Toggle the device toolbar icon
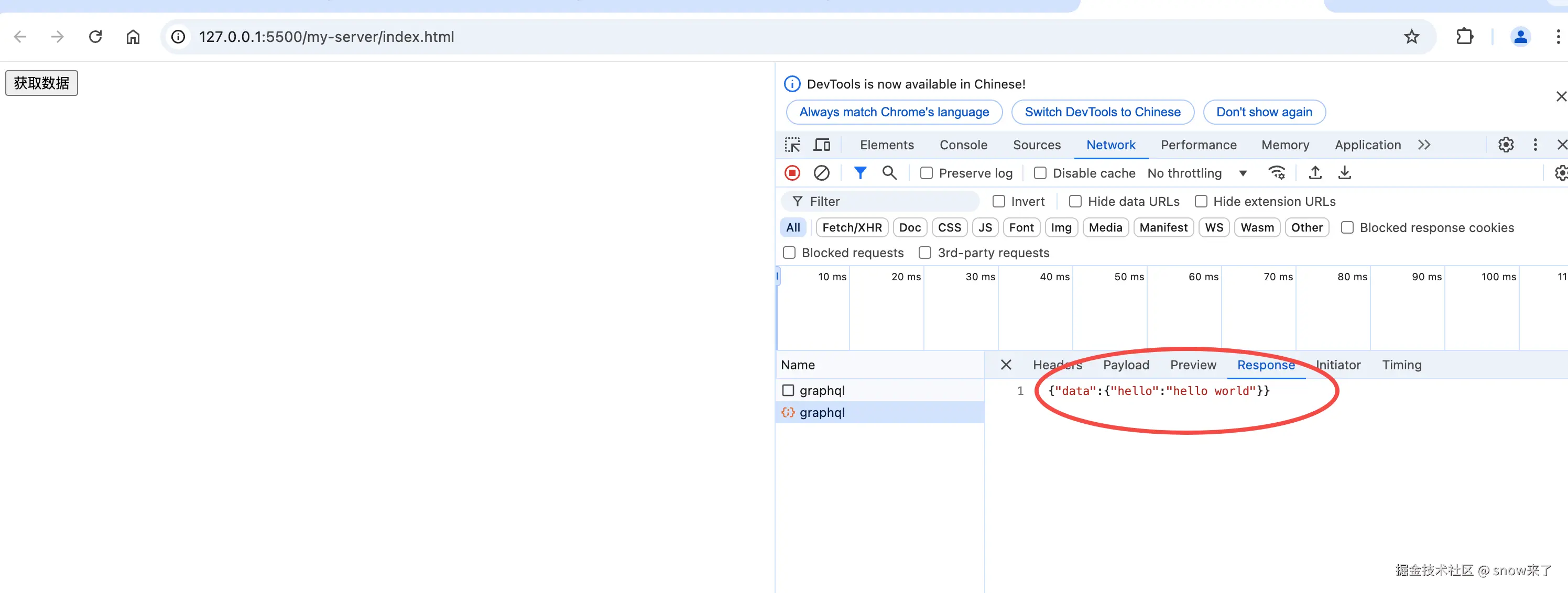This screenshot has width=1568, height=593. [x=822, y=145]
